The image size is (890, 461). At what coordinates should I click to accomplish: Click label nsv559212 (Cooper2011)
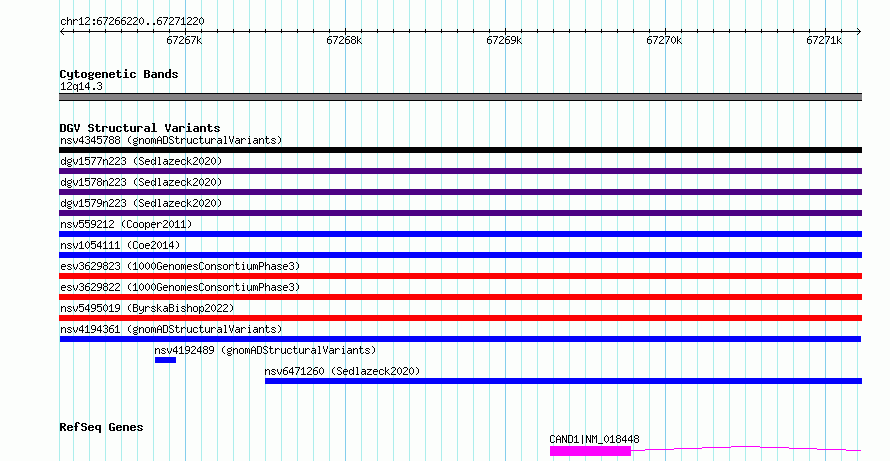(x=126, y=224)
